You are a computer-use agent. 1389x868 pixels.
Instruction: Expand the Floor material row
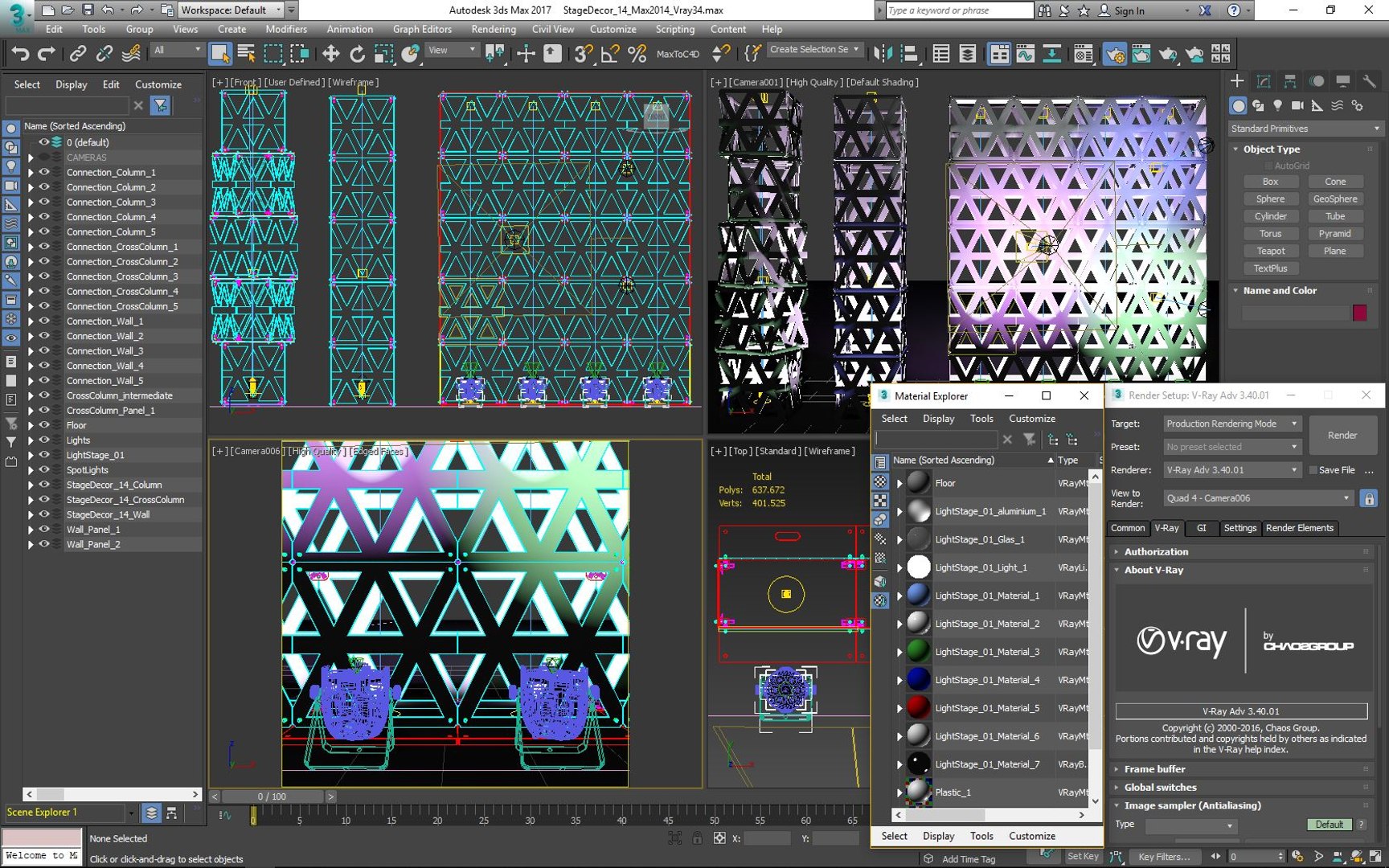[899, 483]
